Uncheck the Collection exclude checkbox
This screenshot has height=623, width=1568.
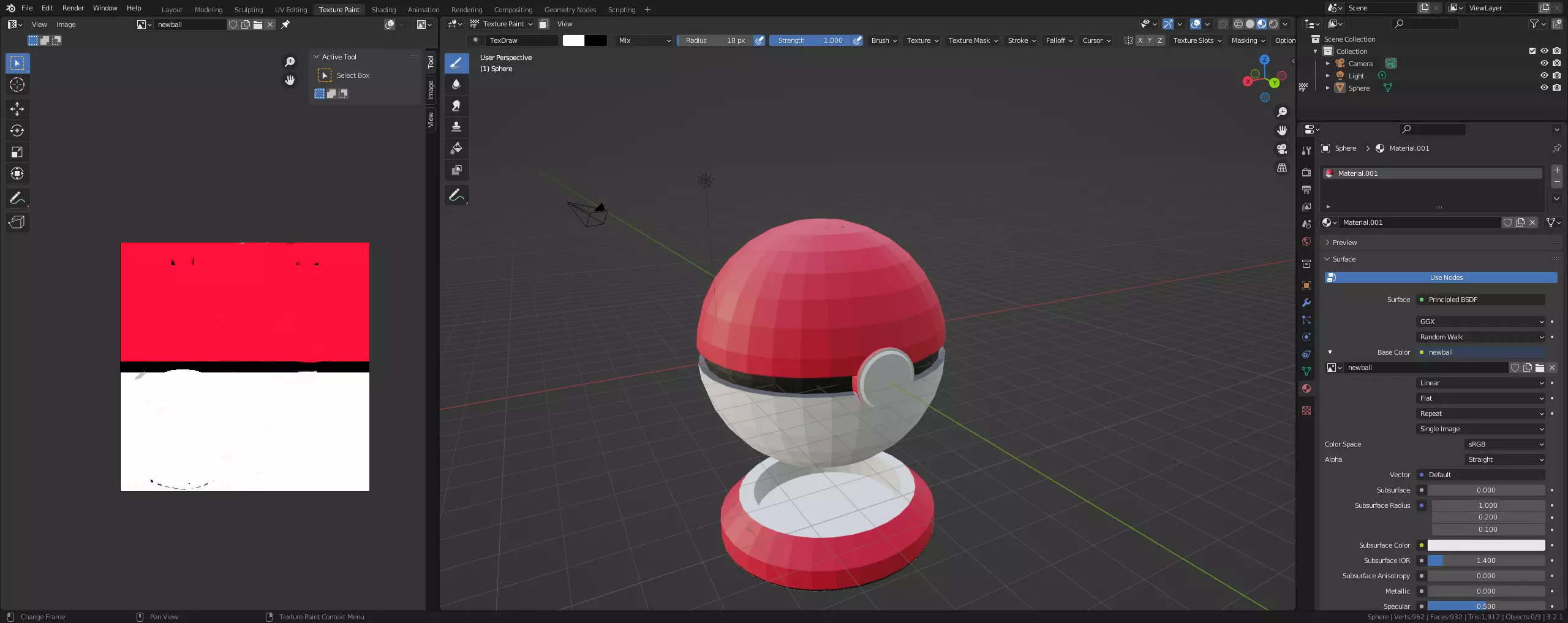[x=1532, y=51]
